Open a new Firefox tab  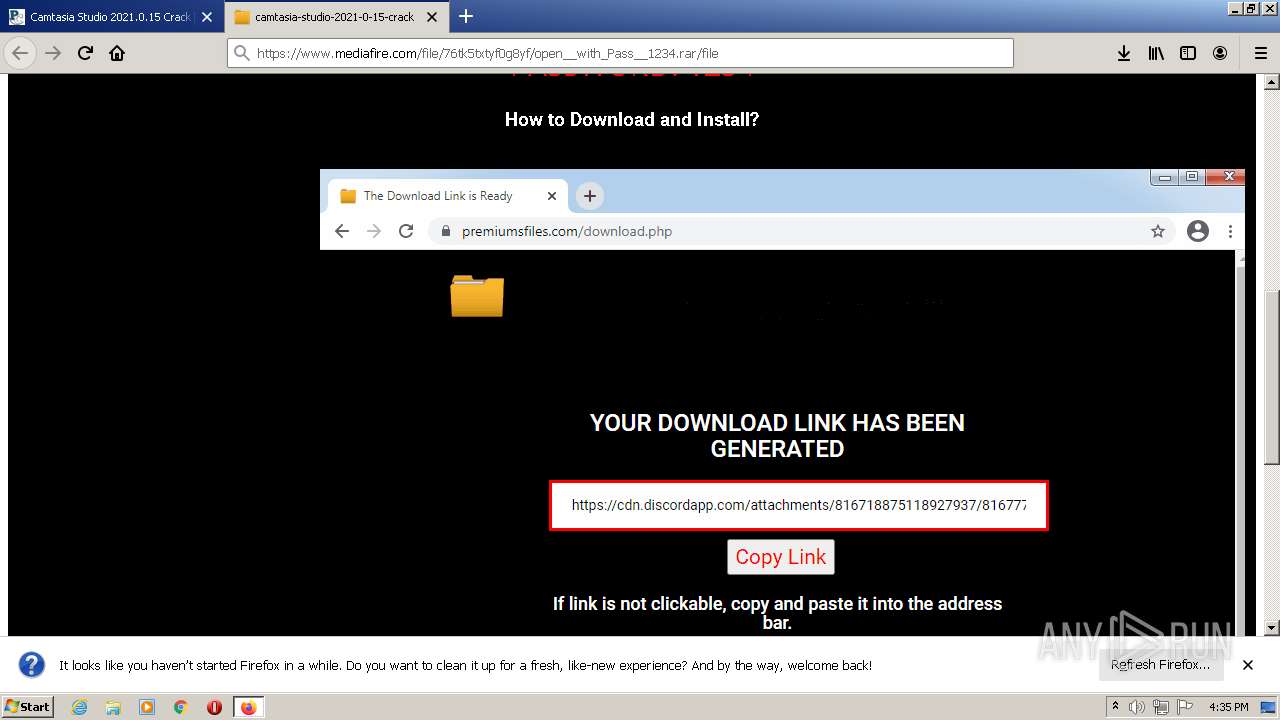pyautogui.click(x=465, y=16)
